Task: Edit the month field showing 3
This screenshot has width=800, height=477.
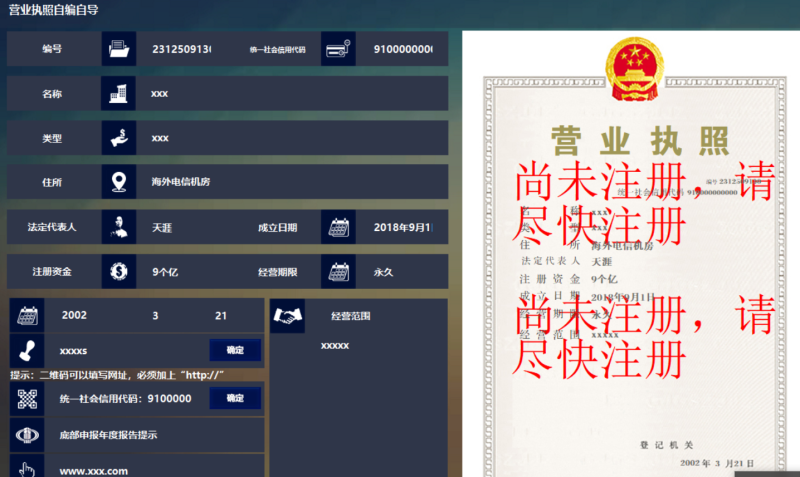Action: click(155, 315)
